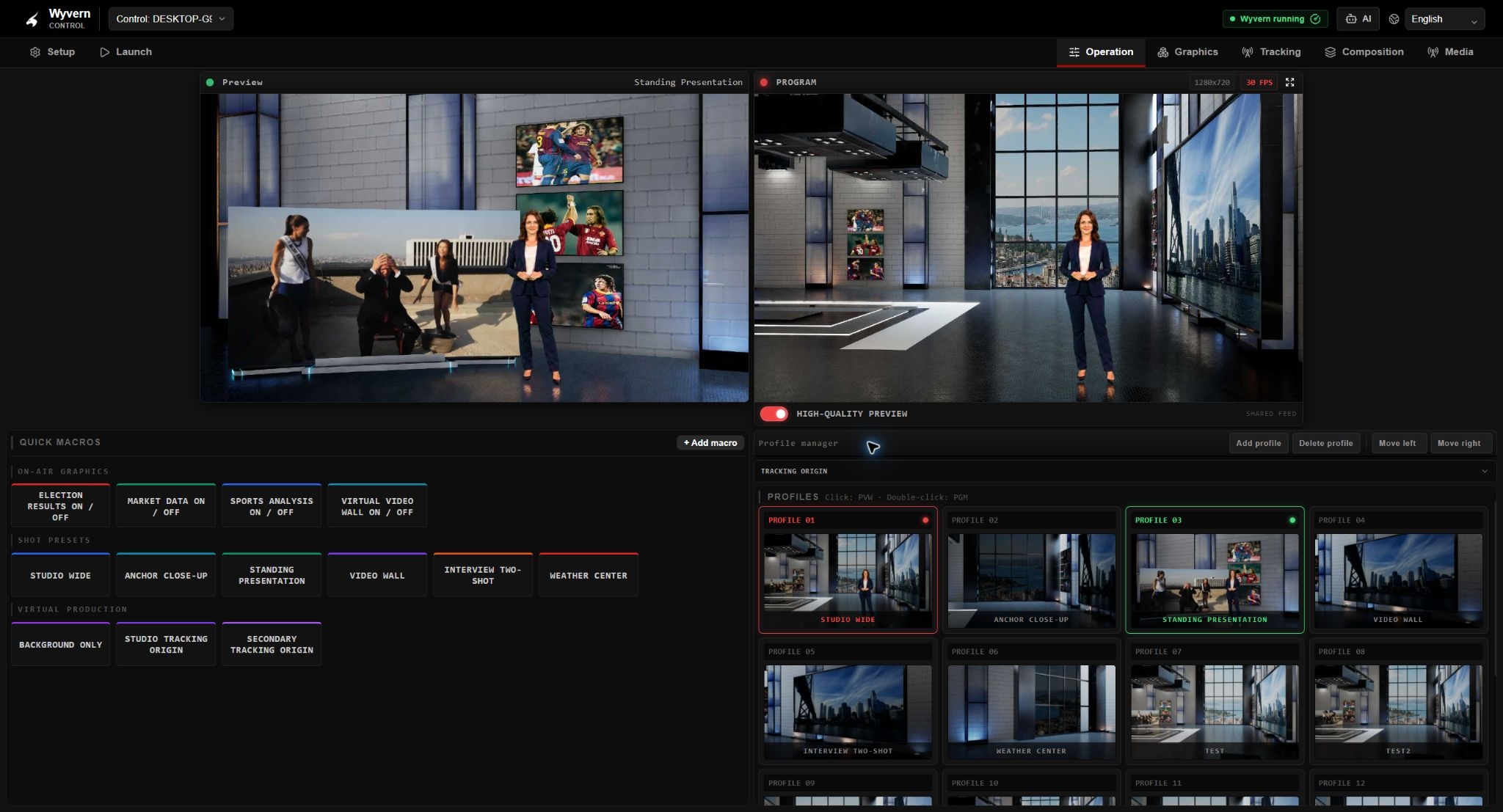Click the profiles panel vertical scrollbar
Image resolution: width=1503 pixels, height=812 pixels.
click(x=1495, y=589)
